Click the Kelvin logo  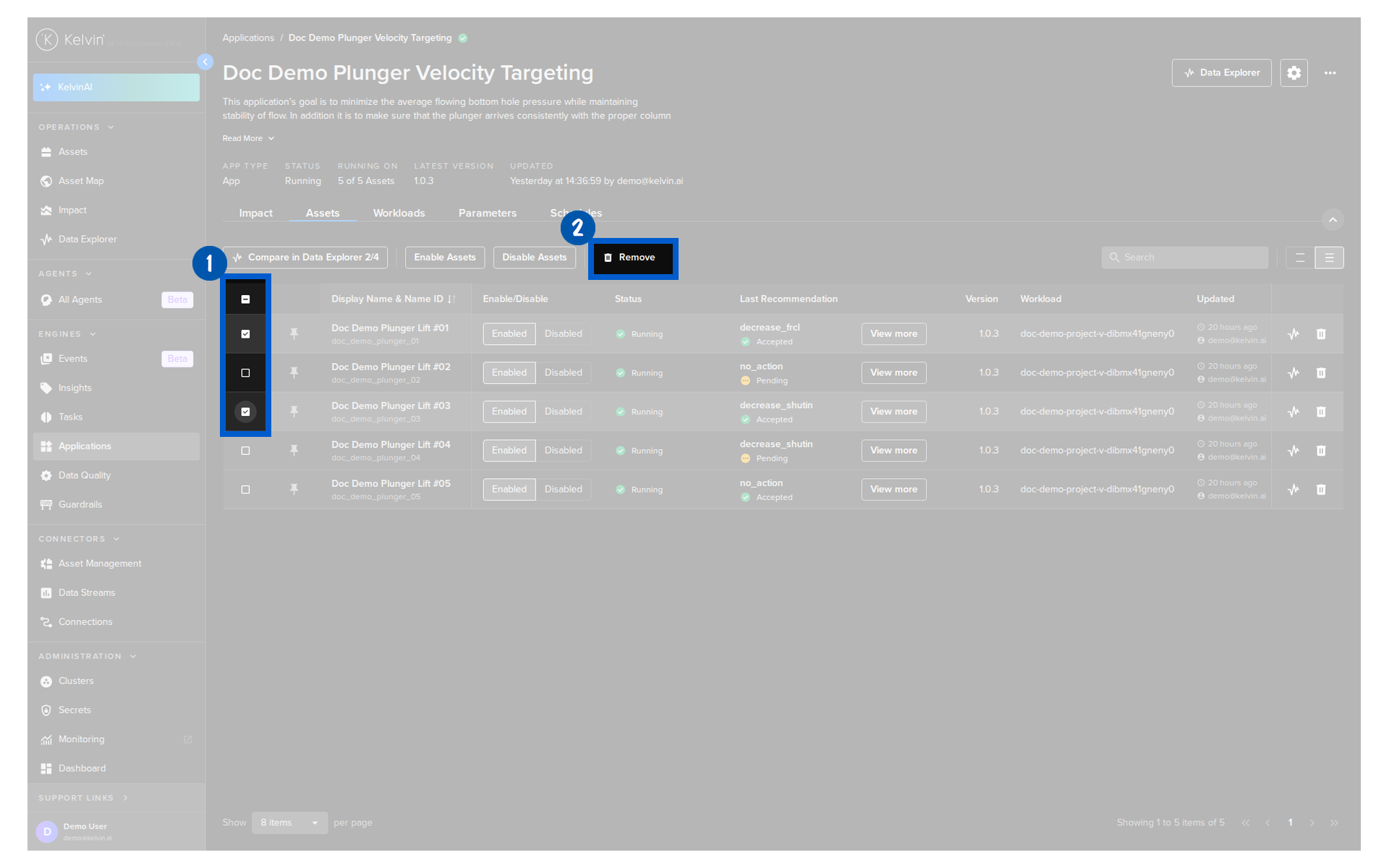(70, 40)
